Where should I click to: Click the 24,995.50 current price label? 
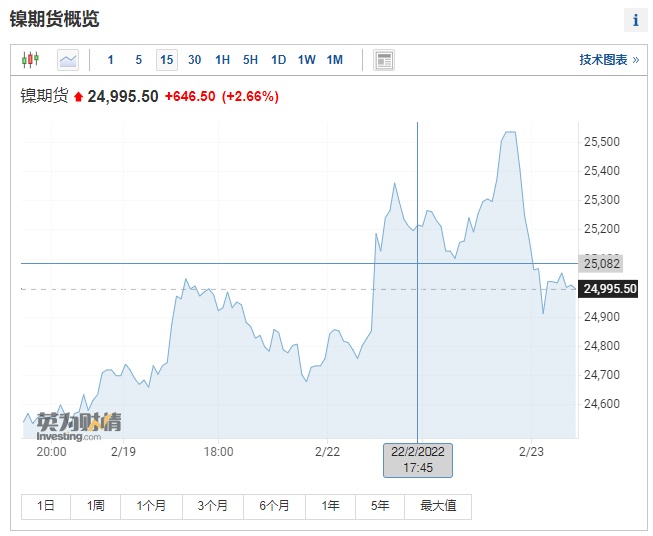point(610,289)
